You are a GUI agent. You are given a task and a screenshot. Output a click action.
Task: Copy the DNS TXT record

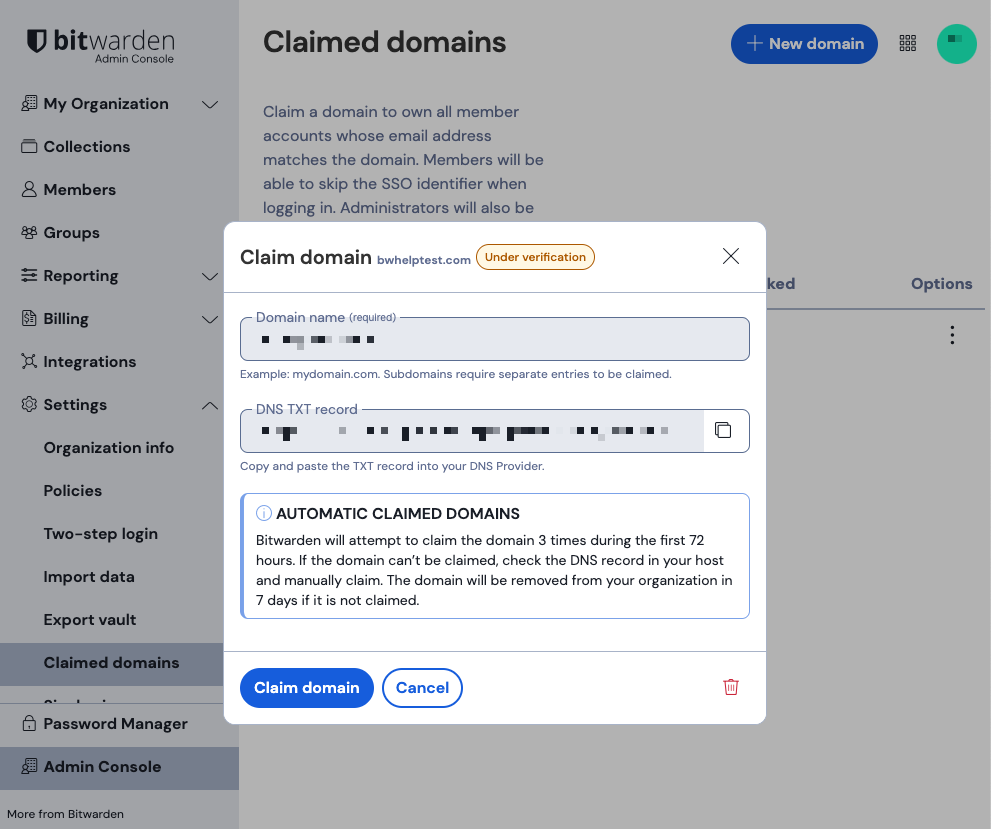725,430
